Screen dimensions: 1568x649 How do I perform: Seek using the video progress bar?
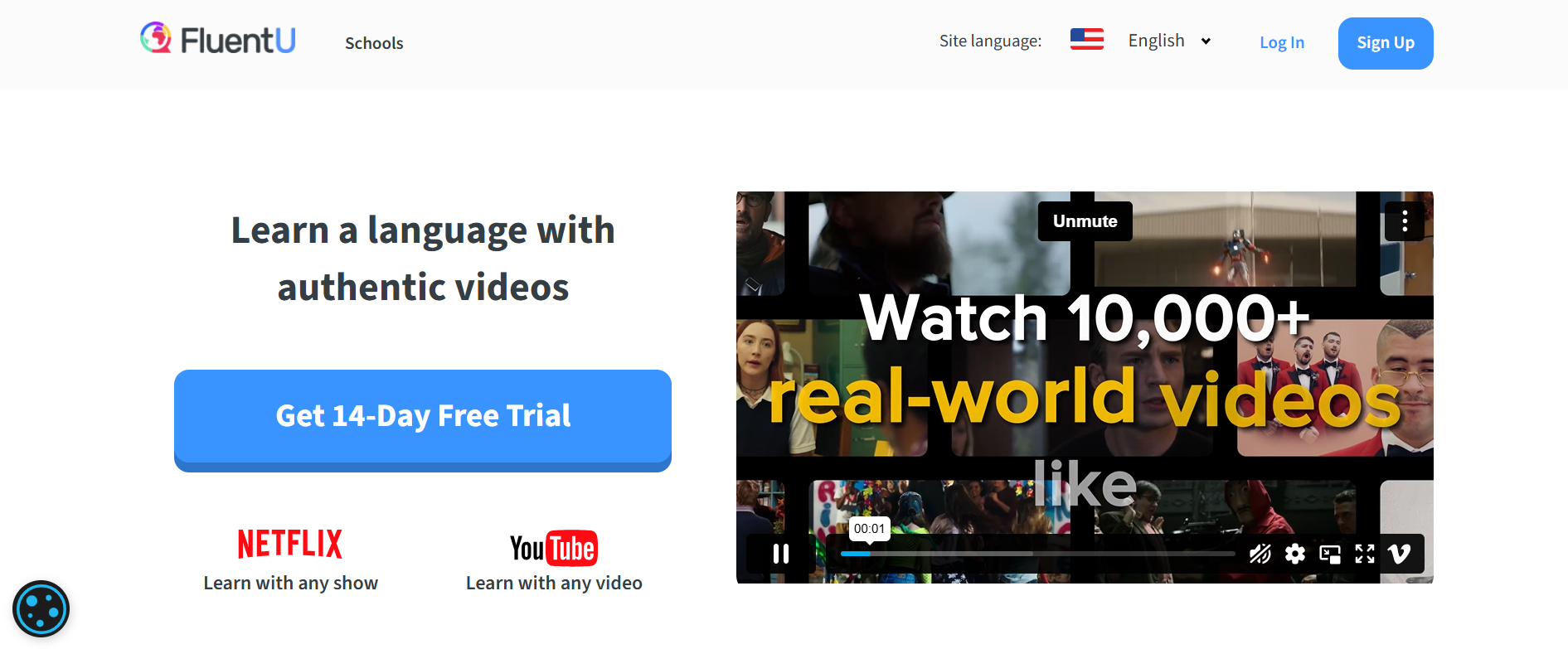1036,554
